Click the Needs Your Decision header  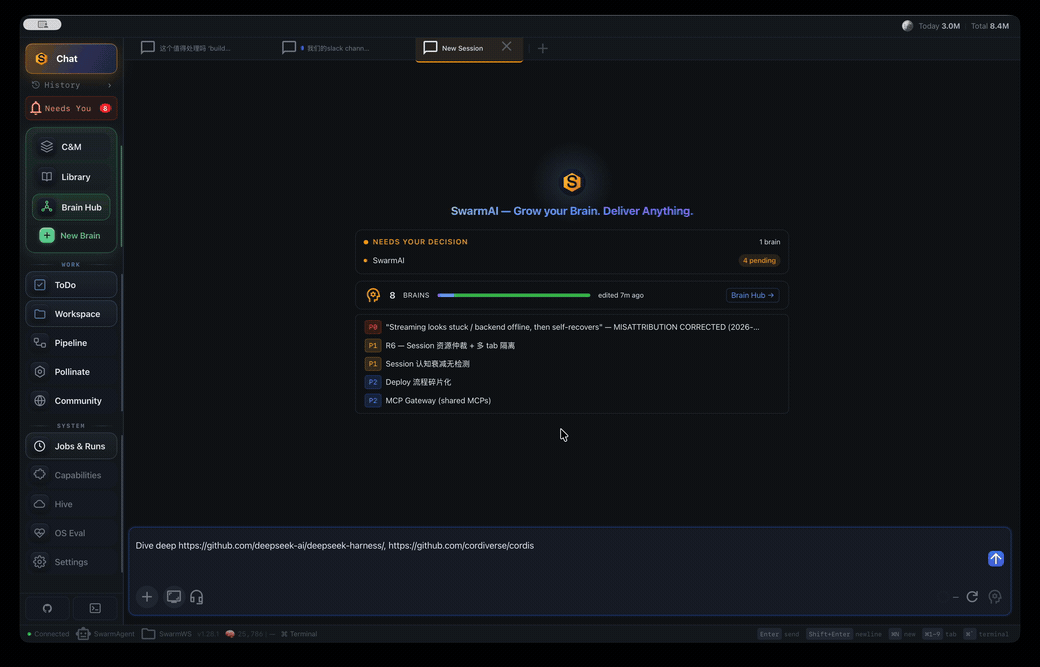click(420, 242)
